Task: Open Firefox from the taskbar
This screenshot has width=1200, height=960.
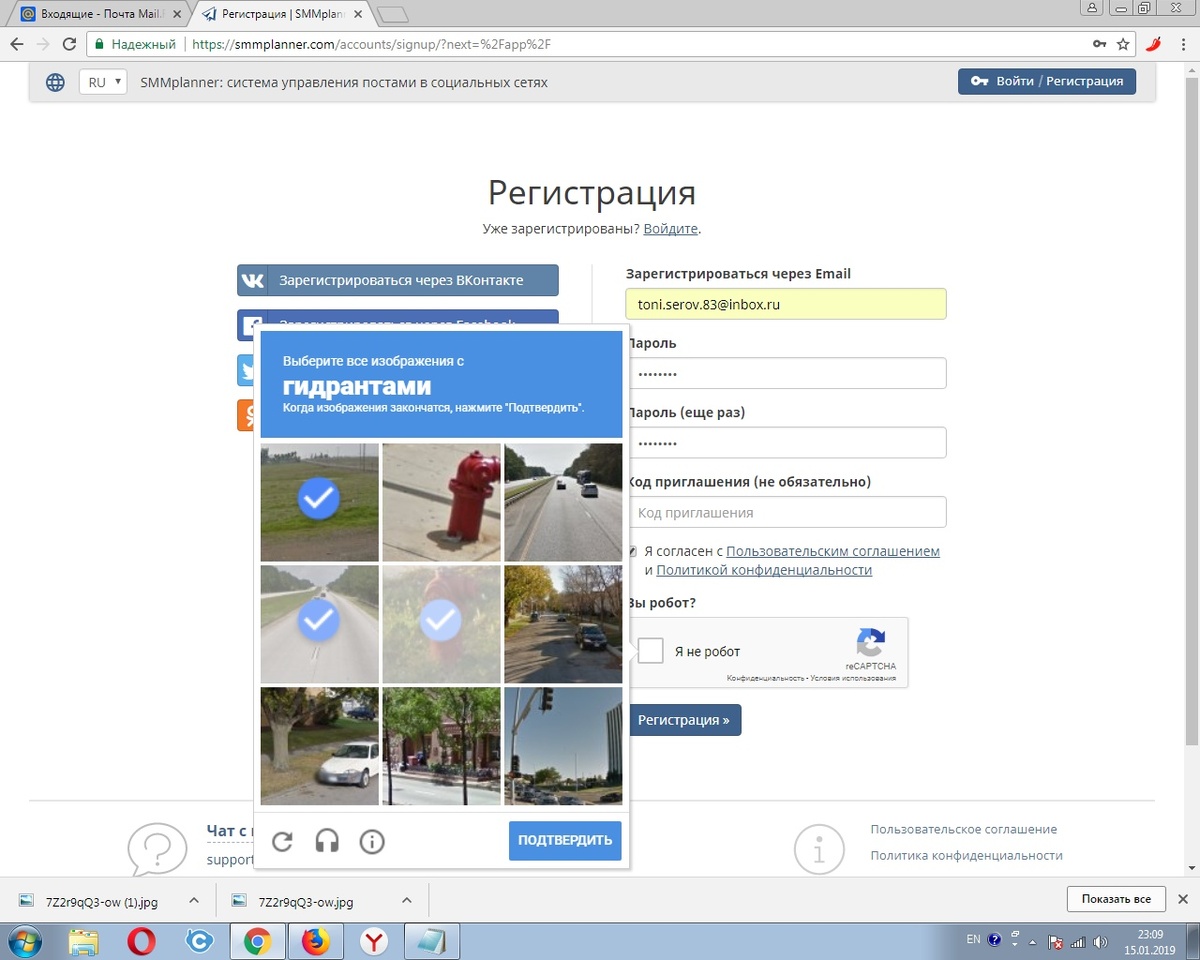Action: pos(315,941)
